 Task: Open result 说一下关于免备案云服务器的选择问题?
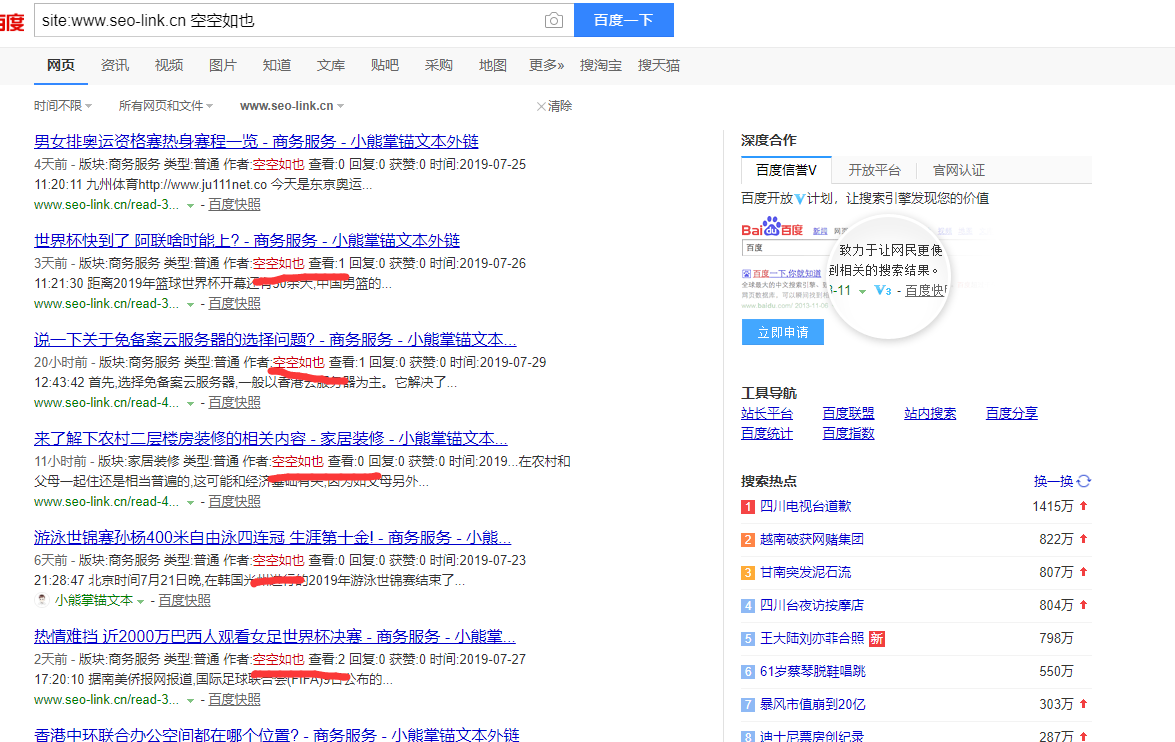coord(275,339)
